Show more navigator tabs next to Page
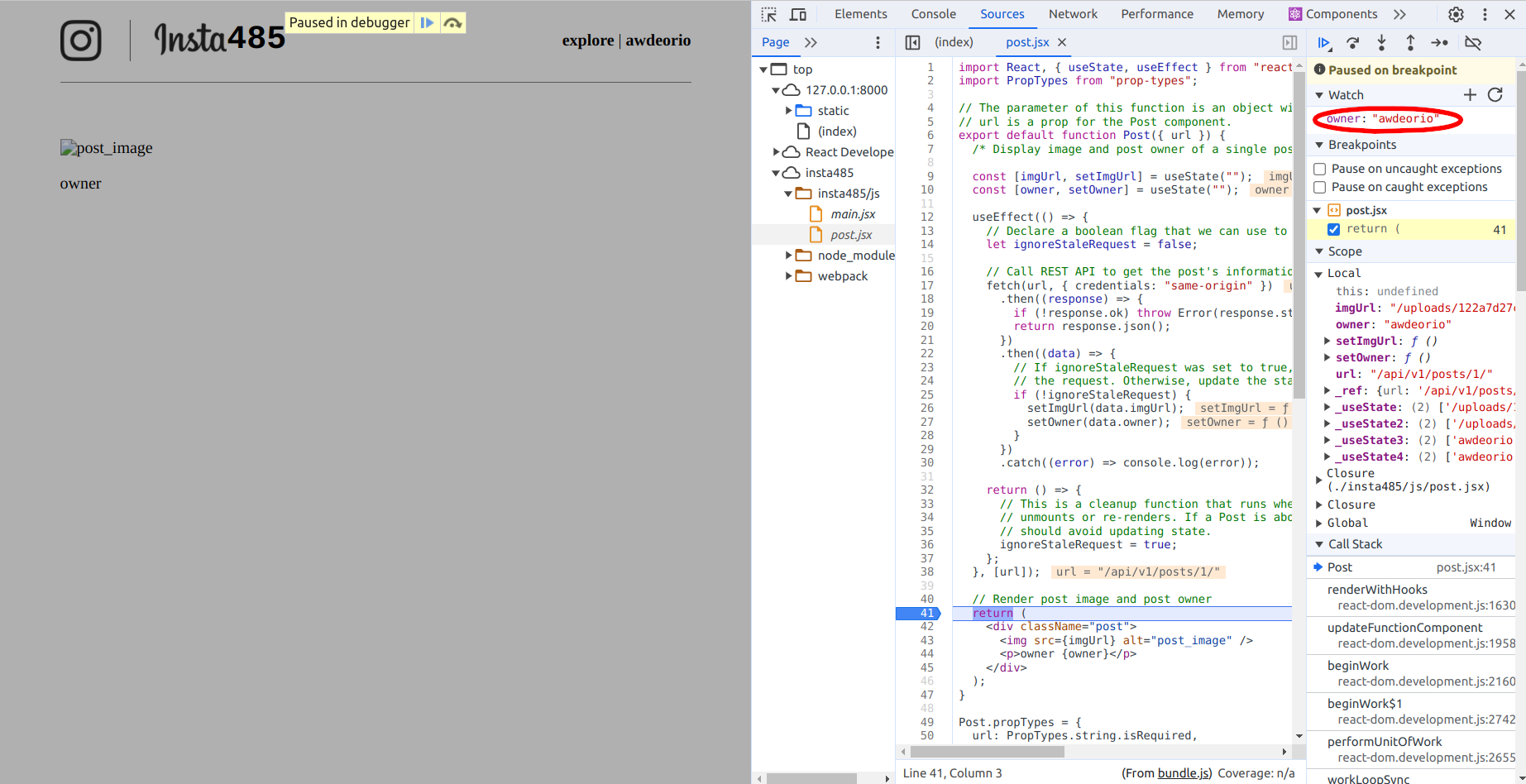Image resolution: width=1526 pixels, height=784 pixels. (x=811, y=42)
